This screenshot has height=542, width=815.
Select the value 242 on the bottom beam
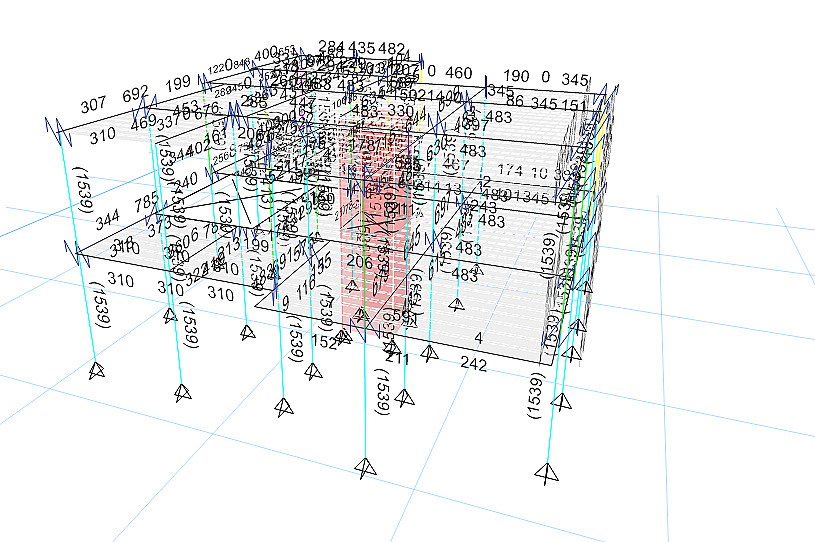[x=474, y=363]
